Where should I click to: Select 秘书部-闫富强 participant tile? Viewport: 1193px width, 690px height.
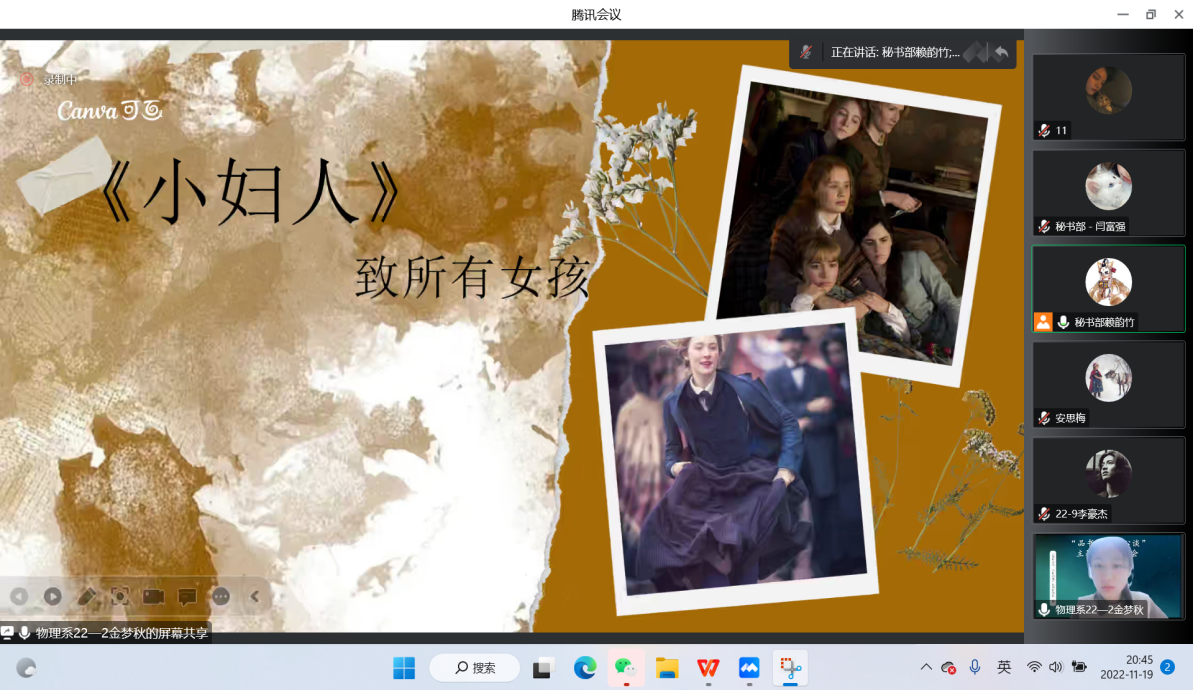(1108, 192)
